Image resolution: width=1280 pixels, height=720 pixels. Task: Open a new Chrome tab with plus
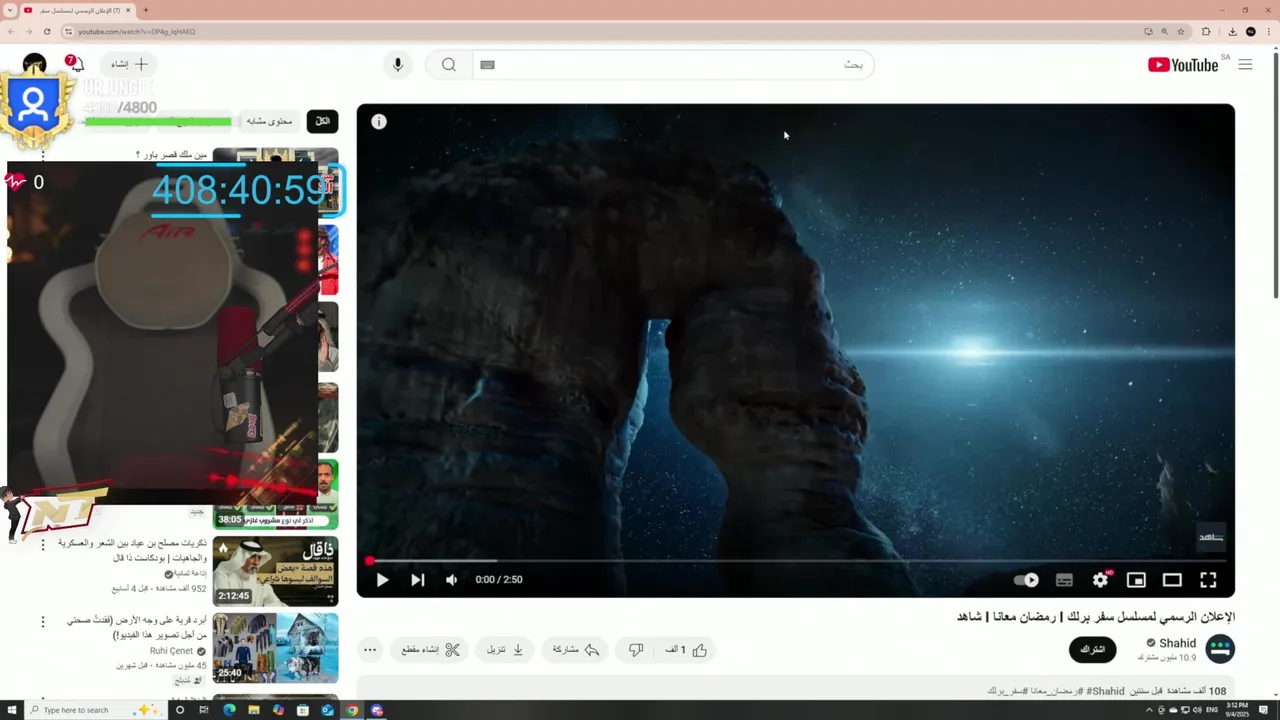146,10
